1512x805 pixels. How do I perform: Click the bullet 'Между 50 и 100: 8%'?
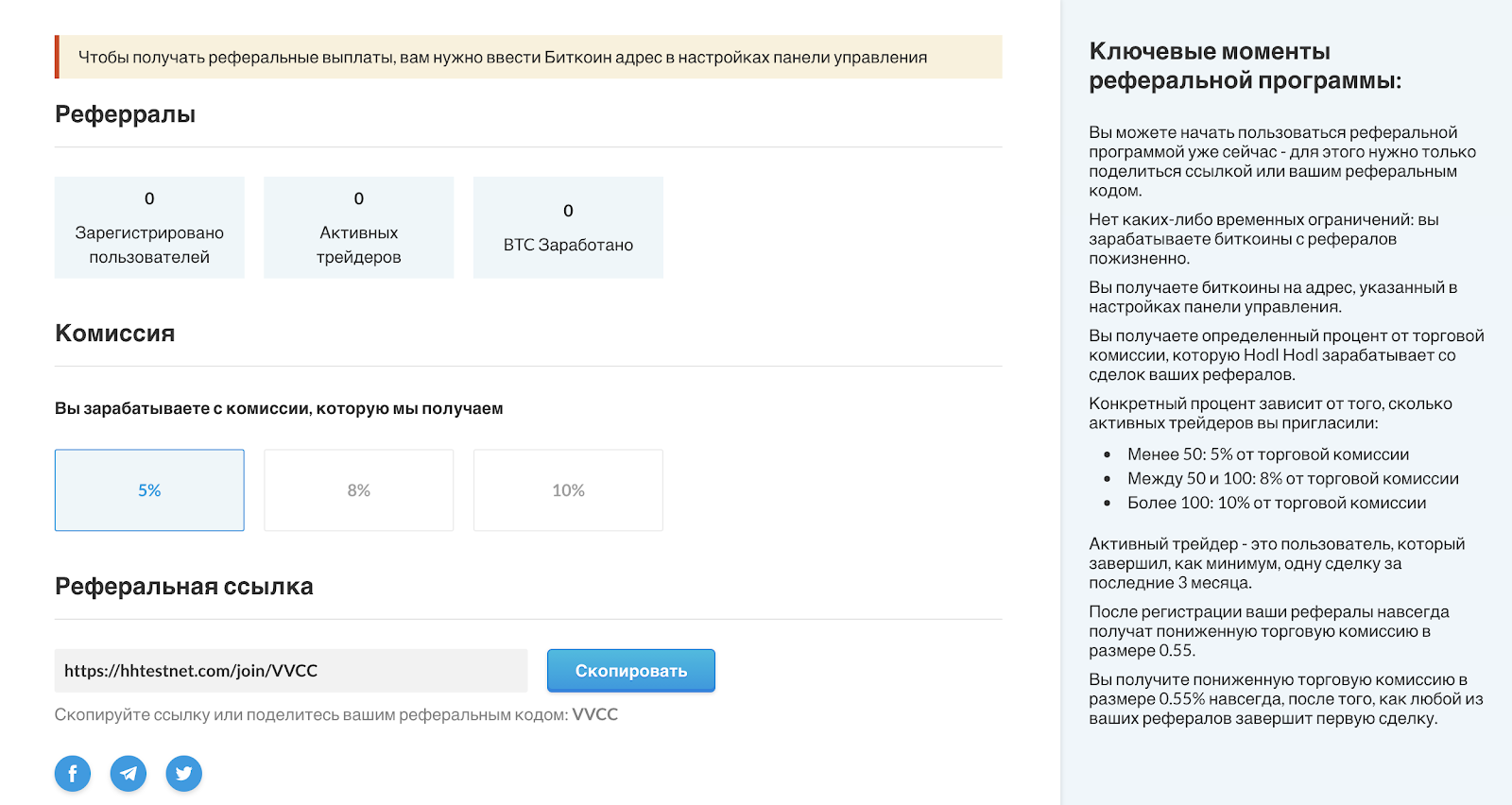1292,479
